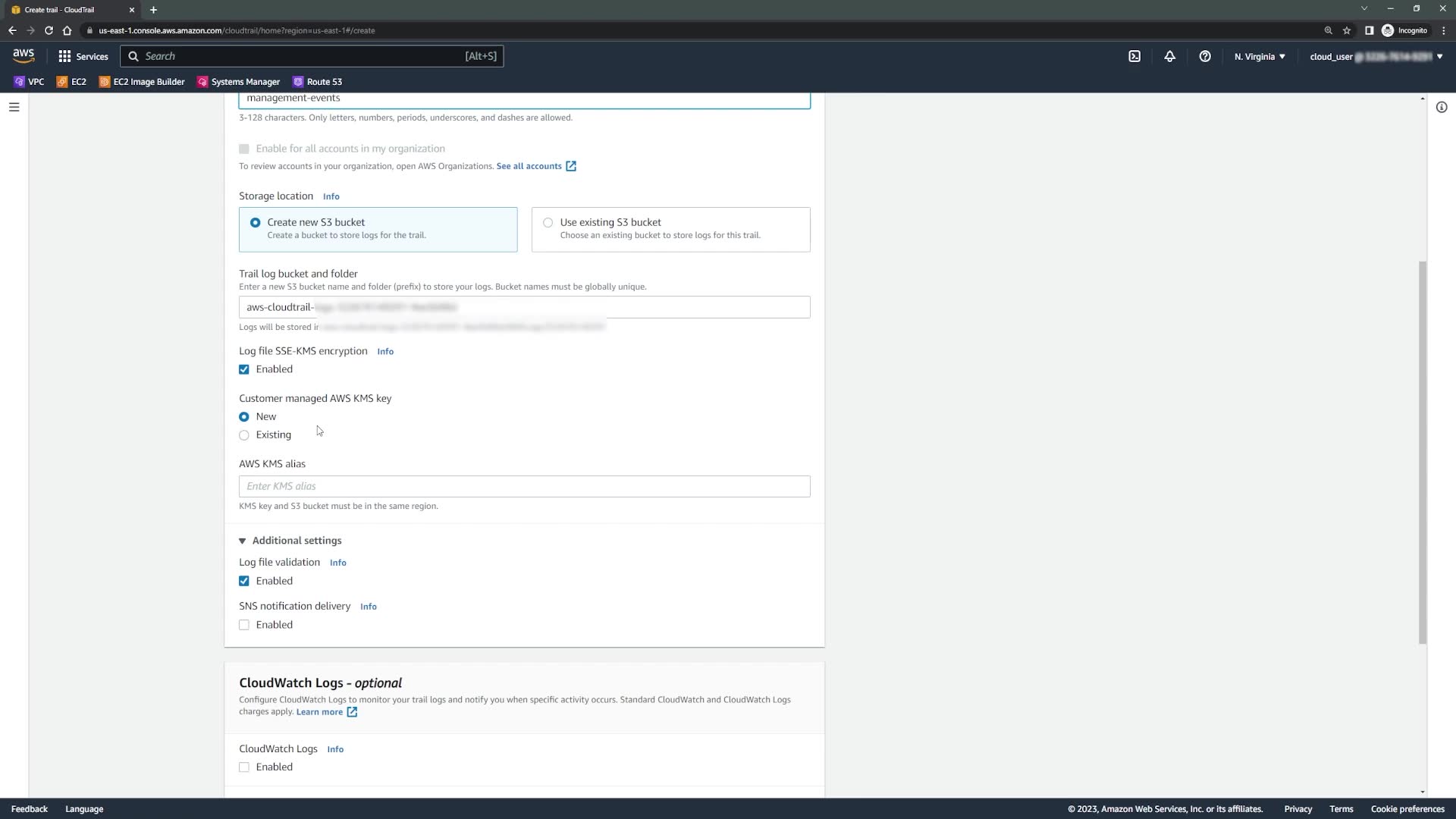
Task: Disable Log file SSE-KMS encryption checkbox
Action: point(244,369)
